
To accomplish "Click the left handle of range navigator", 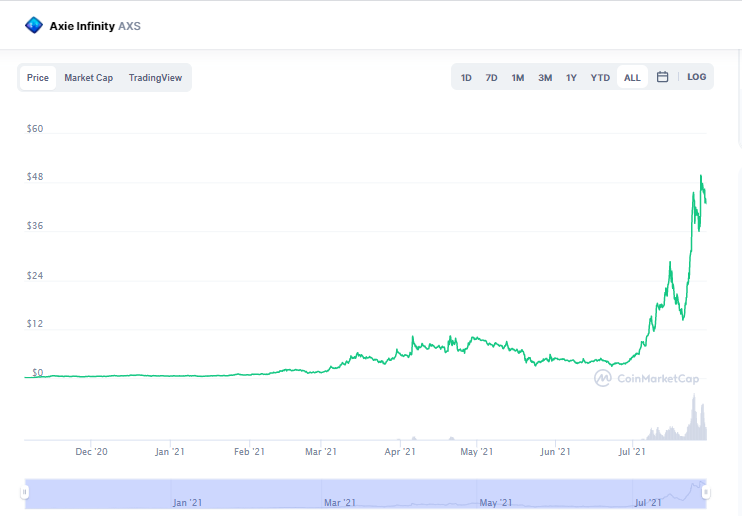I will 25,492.
